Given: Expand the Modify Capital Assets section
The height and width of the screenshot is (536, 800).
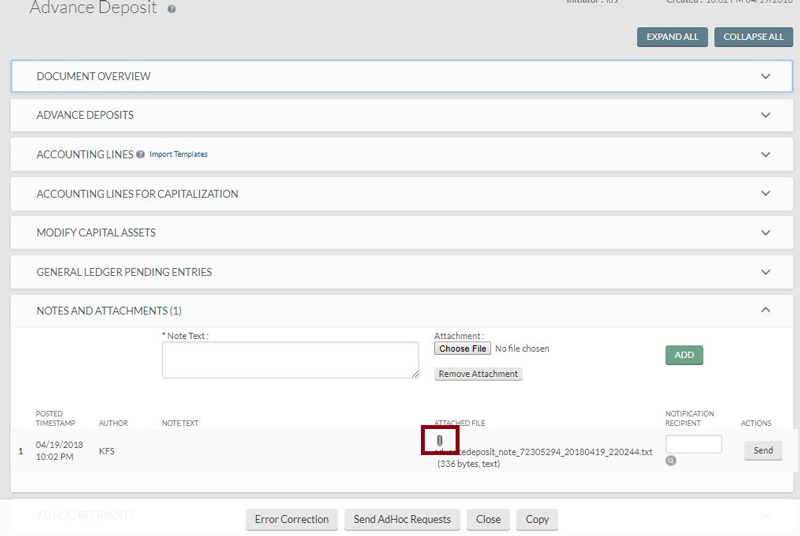Looking at the screenshot, I should 766,233.
